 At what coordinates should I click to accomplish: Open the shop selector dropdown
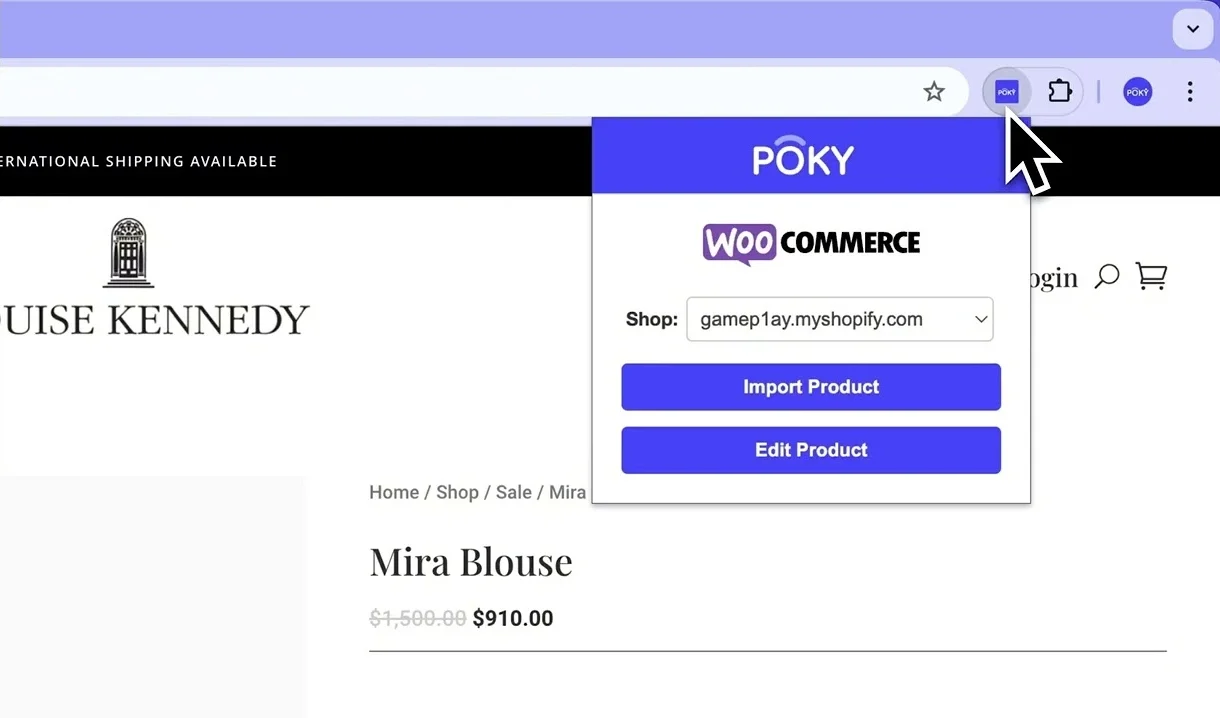[x=839, y=319]
